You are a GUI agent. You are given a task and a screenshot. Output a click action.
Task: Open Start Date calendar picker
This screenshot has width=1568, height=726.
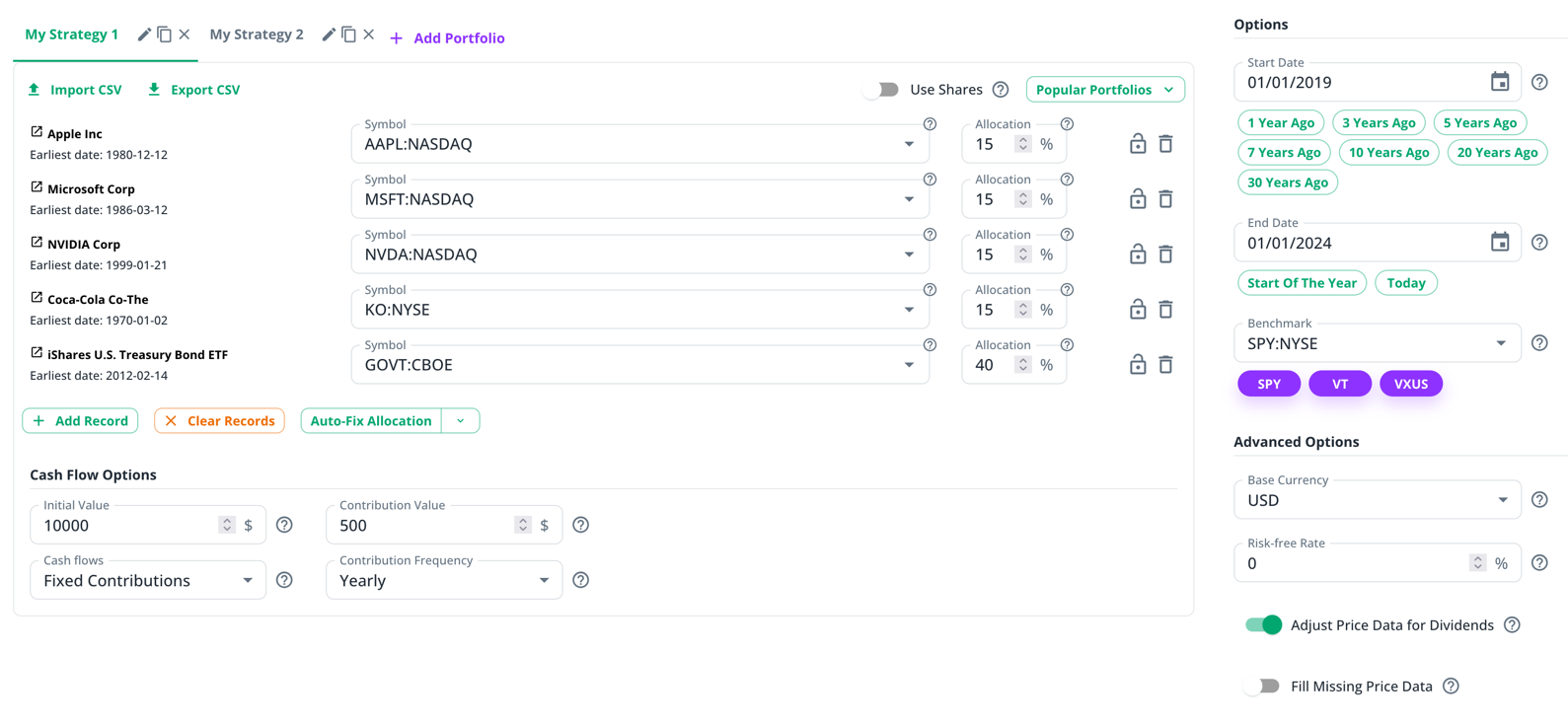tap(1500, 82)
